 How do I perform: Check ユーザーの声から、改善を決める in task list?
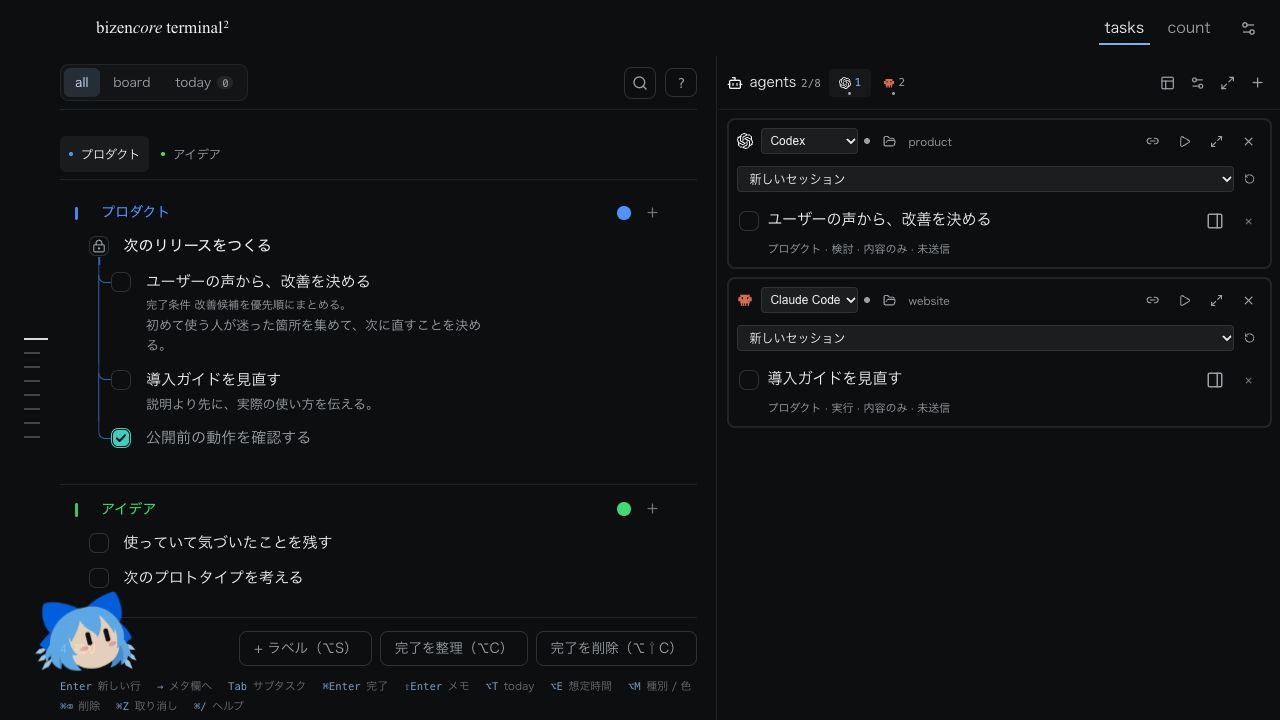[121, 282]
